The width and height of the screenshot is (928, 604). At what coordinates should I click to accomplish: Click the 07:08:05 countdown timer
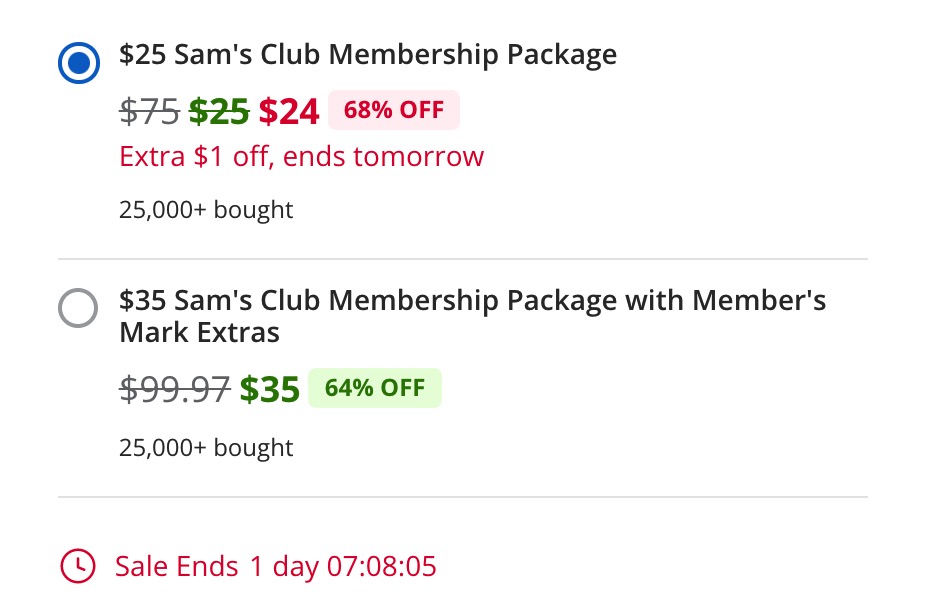[x=381, y=566]
